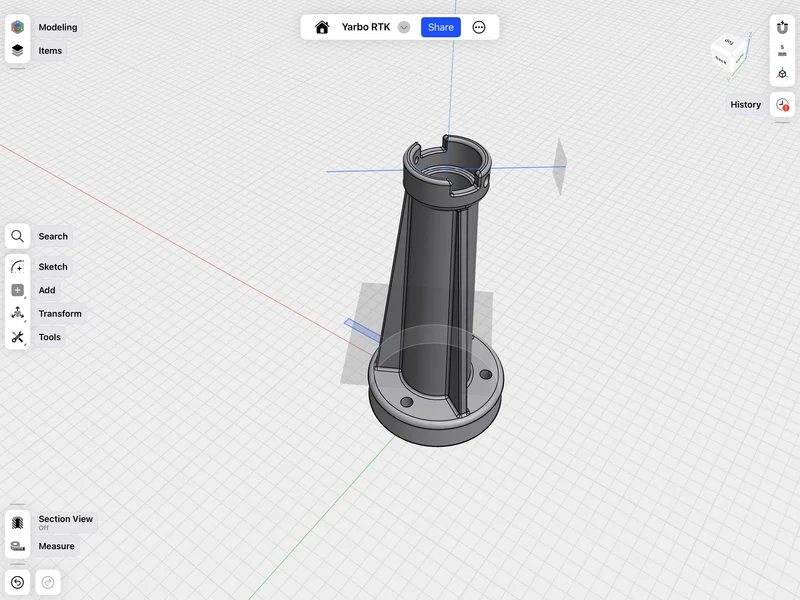Toggle the Section View icon
This screenshot has width=800, height=600.
[17, 522]
